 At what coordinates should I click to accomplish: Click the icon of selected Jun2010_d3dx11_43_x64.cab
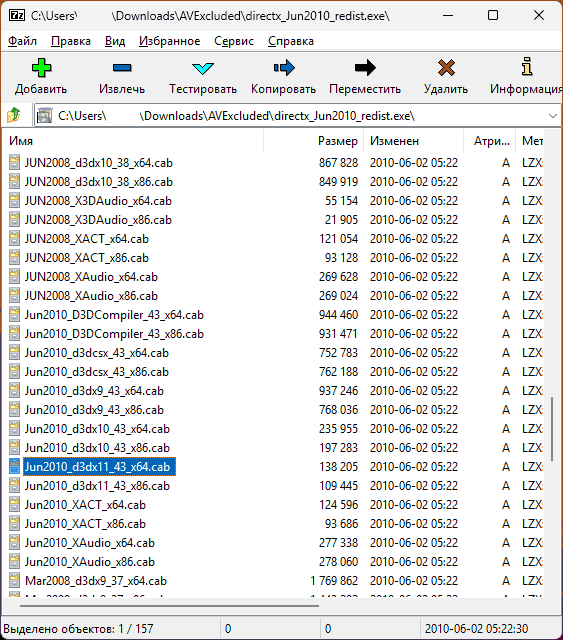(14, 467)
